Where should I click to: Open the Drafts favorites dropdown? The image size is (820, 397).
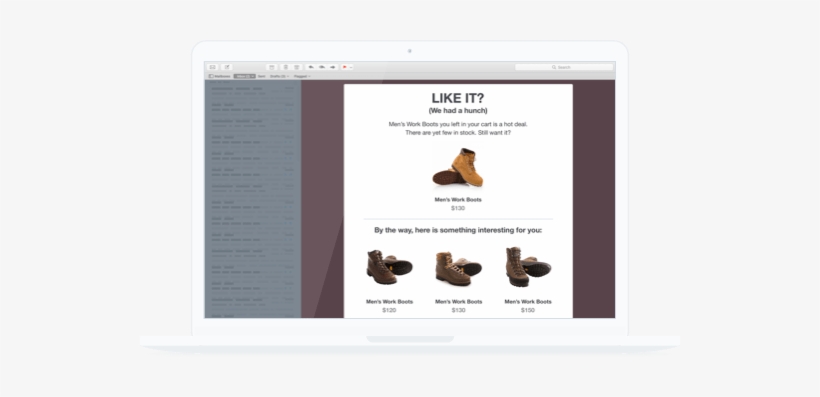[x=279, y=76]
